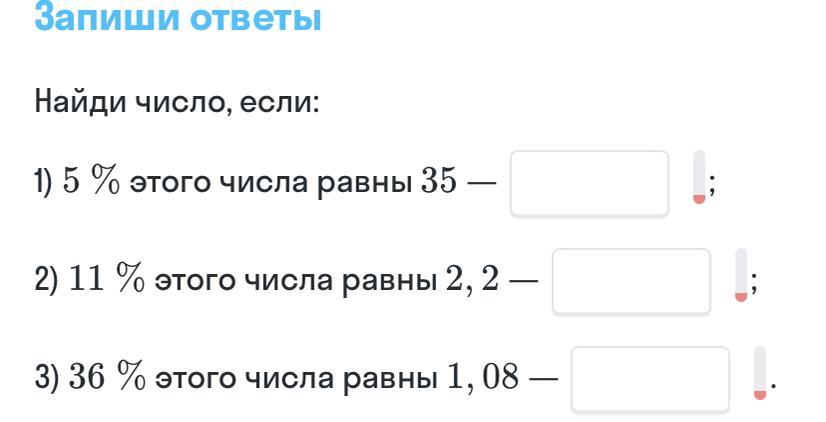Screen dimensions: 826x422
Task: Focus the answer box for 11 % question
Action: [x=631, y=281]
